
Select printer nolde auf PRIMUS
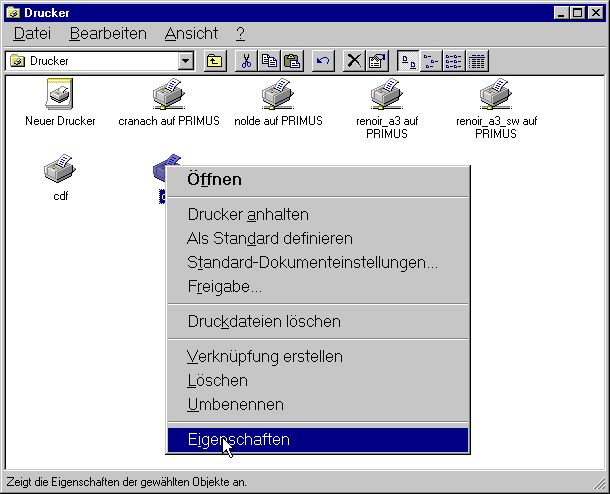[278, 94]
